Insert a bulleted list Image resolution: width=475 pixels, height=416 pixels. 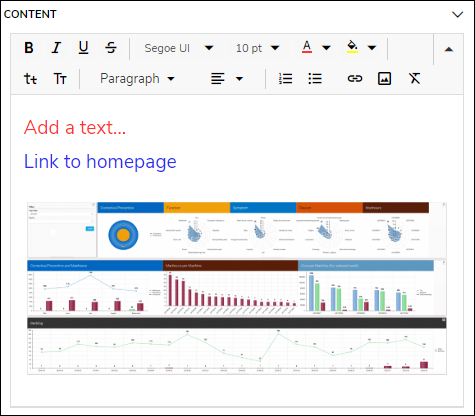click(315, 79)
